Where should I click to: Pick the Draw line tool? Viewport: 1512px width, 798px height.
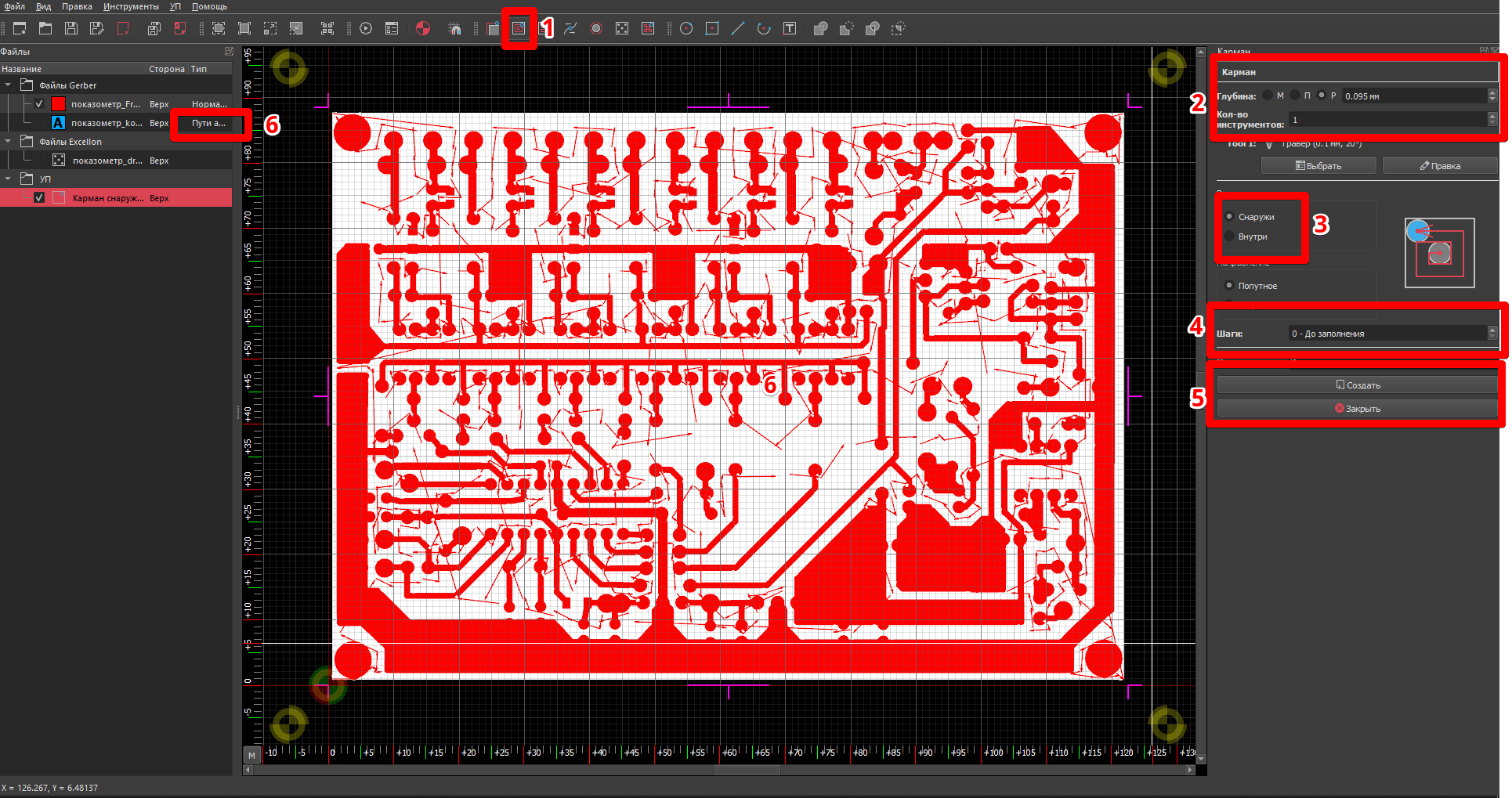(738, 28)
